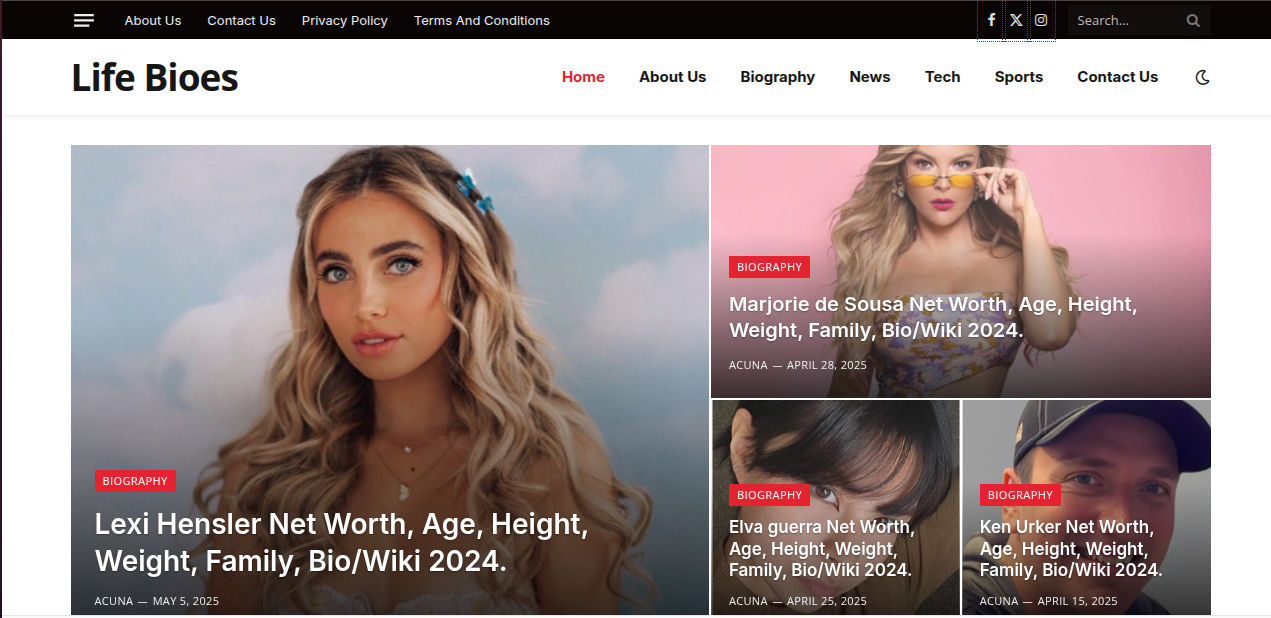Select About Us in main navigation
Viewport: 1271px width, 618px height.
point(673,77)
